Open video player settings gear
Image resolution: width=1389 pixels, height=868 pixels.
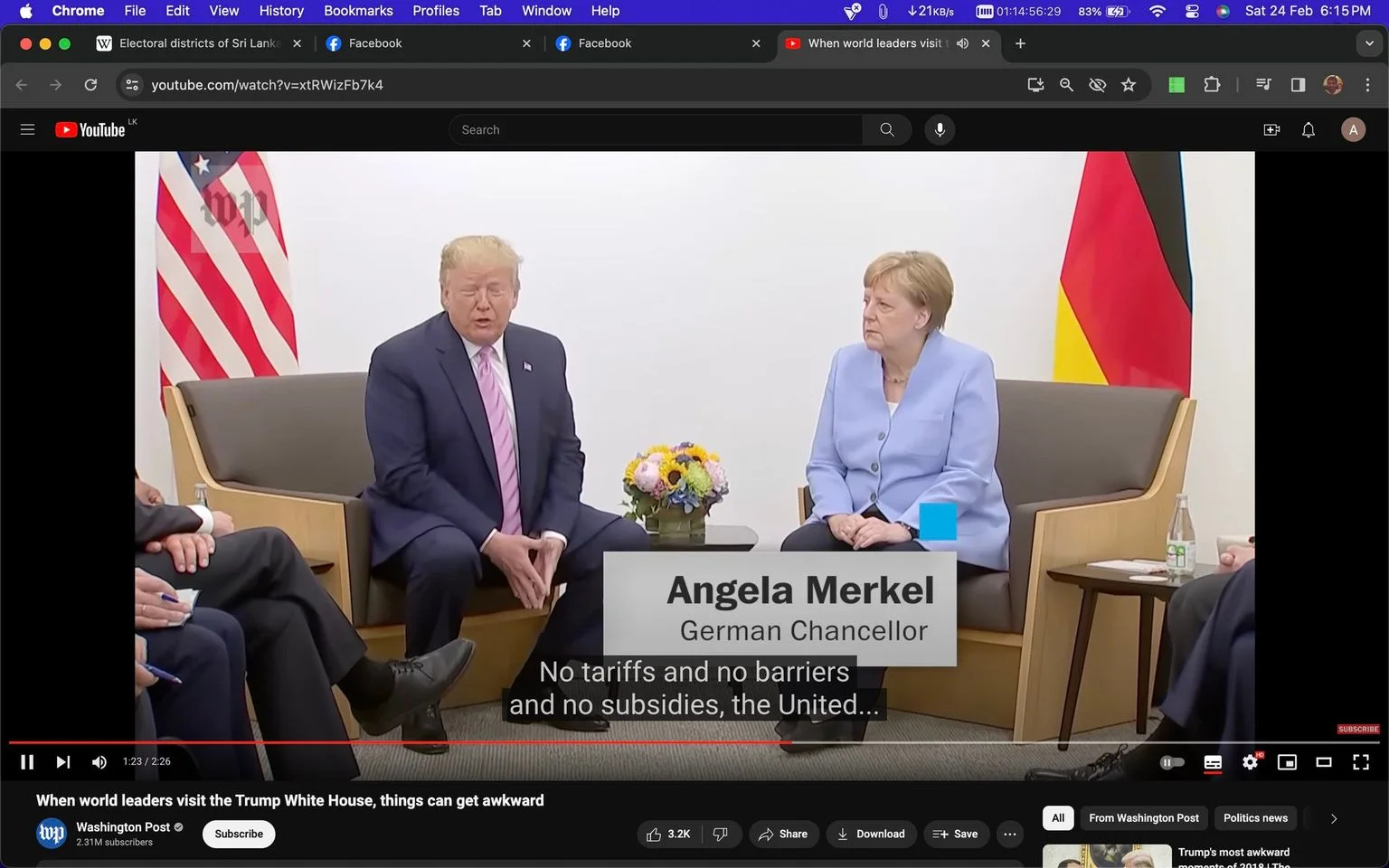click(1251, 762)
